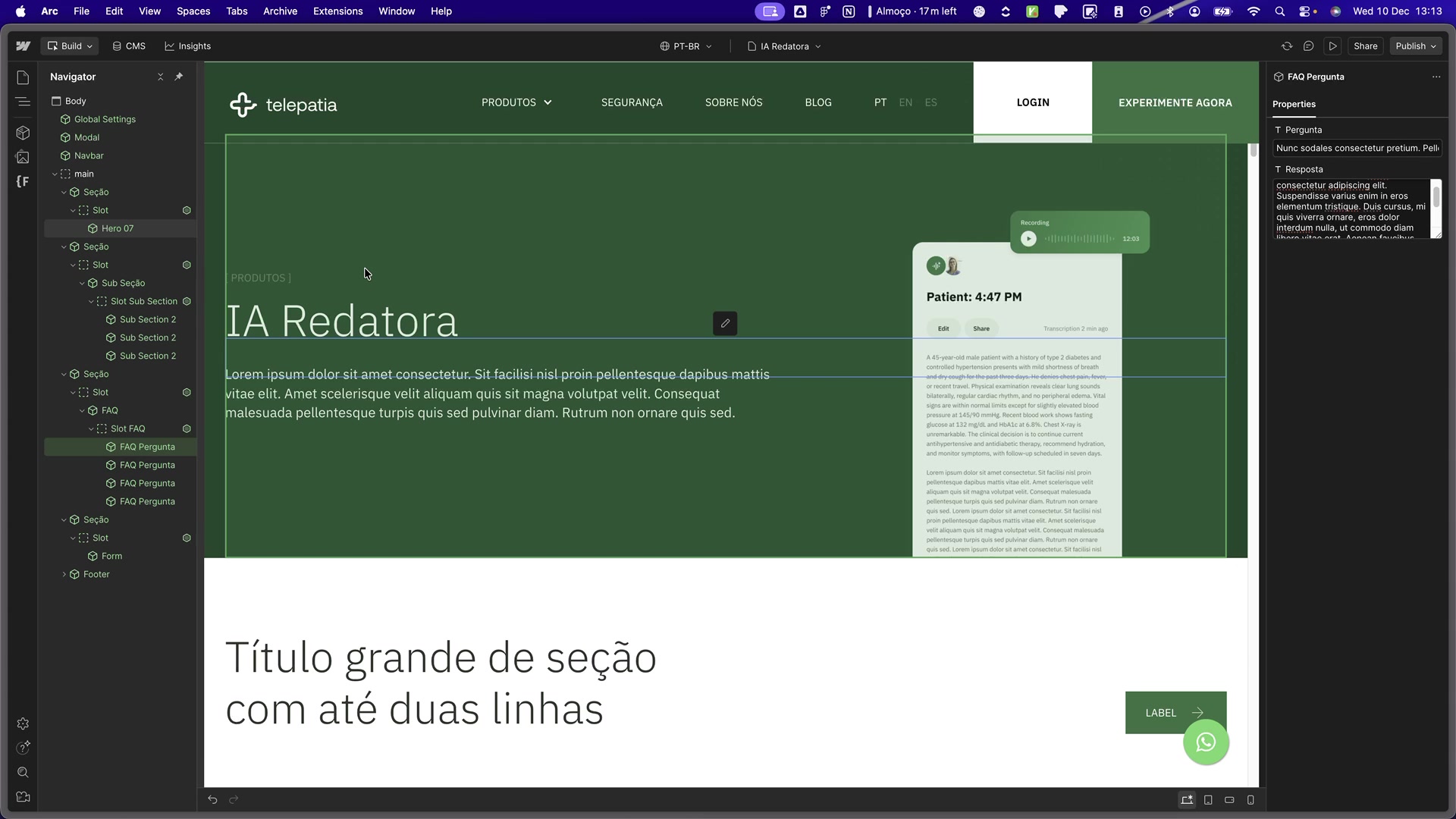Open the Archive menu
The height and width of the screenshot is (819, 1456).
280,11
